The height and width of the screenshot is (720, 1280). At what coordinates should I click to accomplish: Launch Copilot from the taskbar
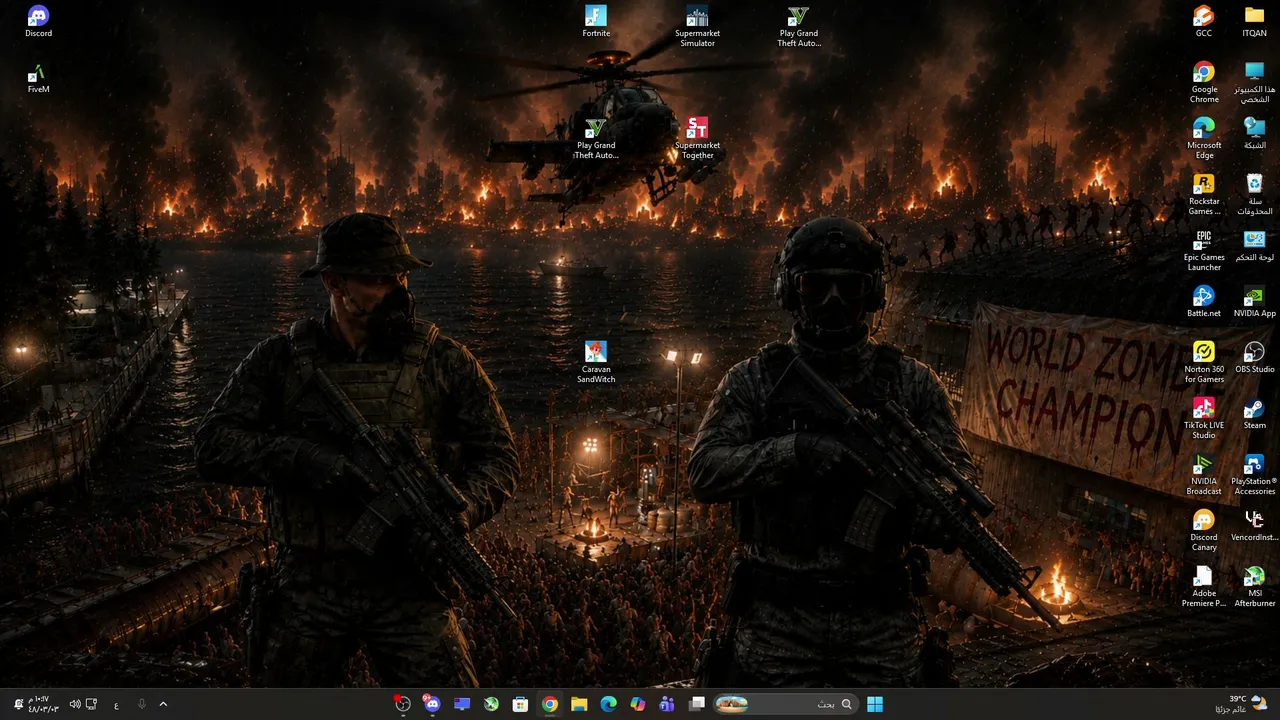(x=638, y=704)
